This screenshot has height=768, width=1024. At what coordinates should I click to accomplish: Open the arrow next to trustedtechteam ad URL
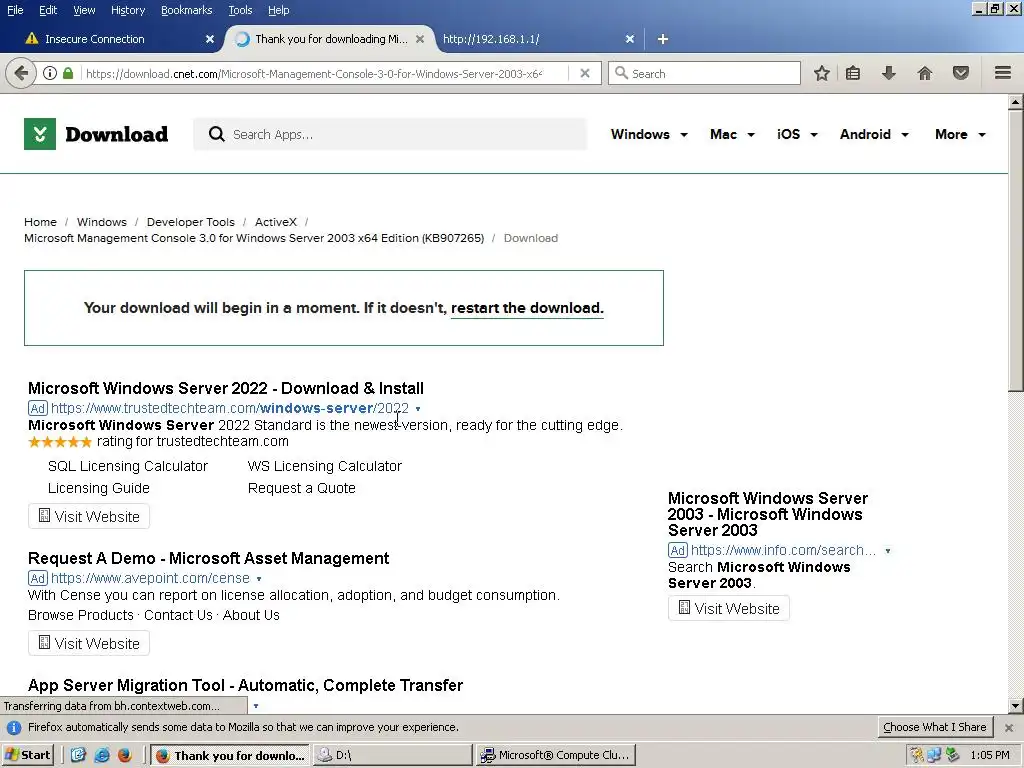click(418, 409)
